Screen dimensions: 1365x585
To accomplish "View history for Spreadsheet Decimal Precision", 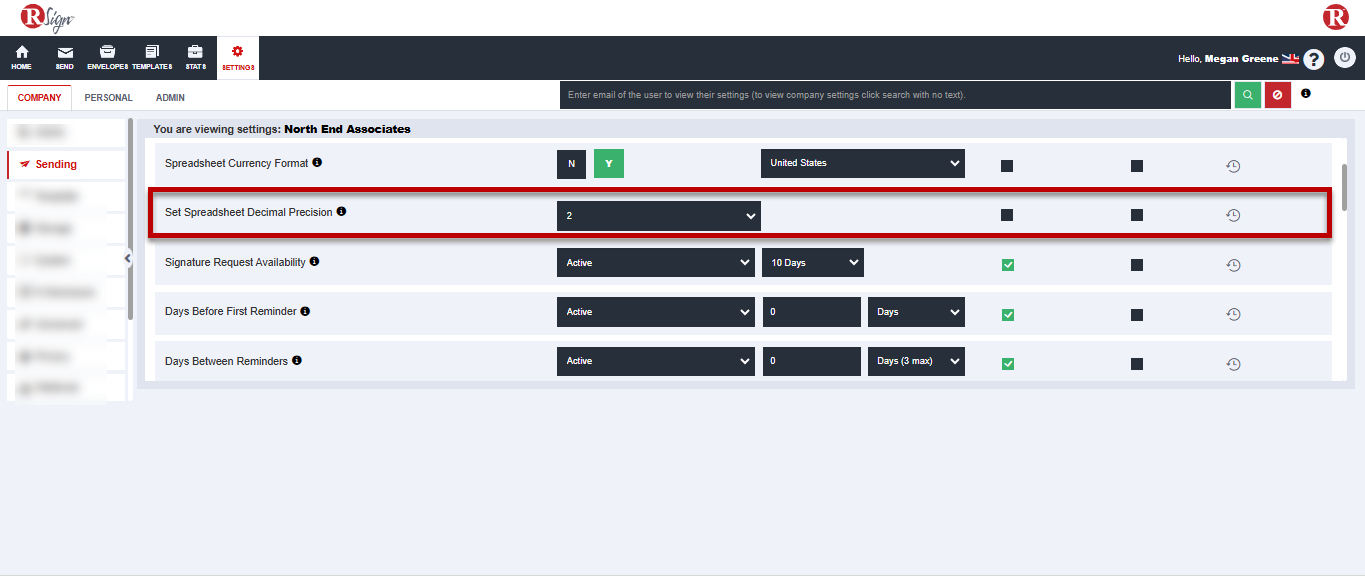I will (1233, 215).
